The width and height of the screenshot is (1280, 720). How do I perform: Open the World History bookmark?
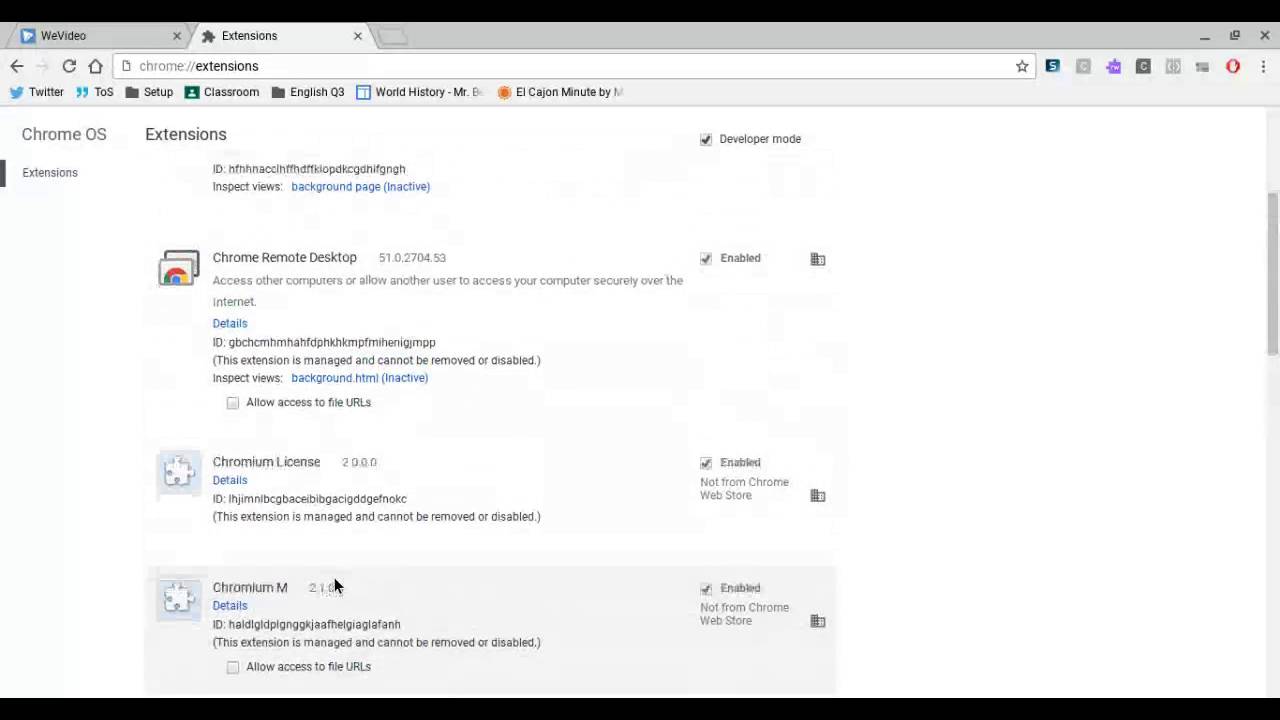pyautogui.click(x=420, y=92)
